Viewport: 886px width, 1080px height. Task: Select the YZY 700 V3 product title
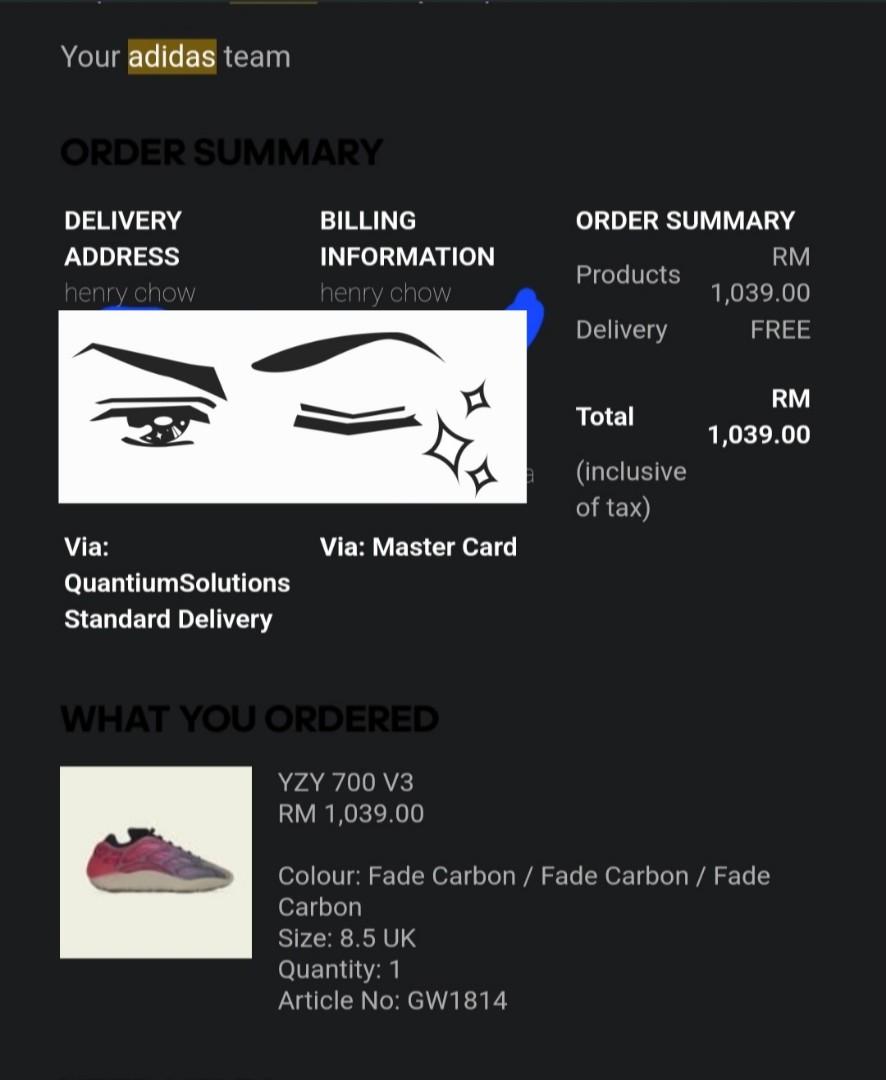point(346,782)
